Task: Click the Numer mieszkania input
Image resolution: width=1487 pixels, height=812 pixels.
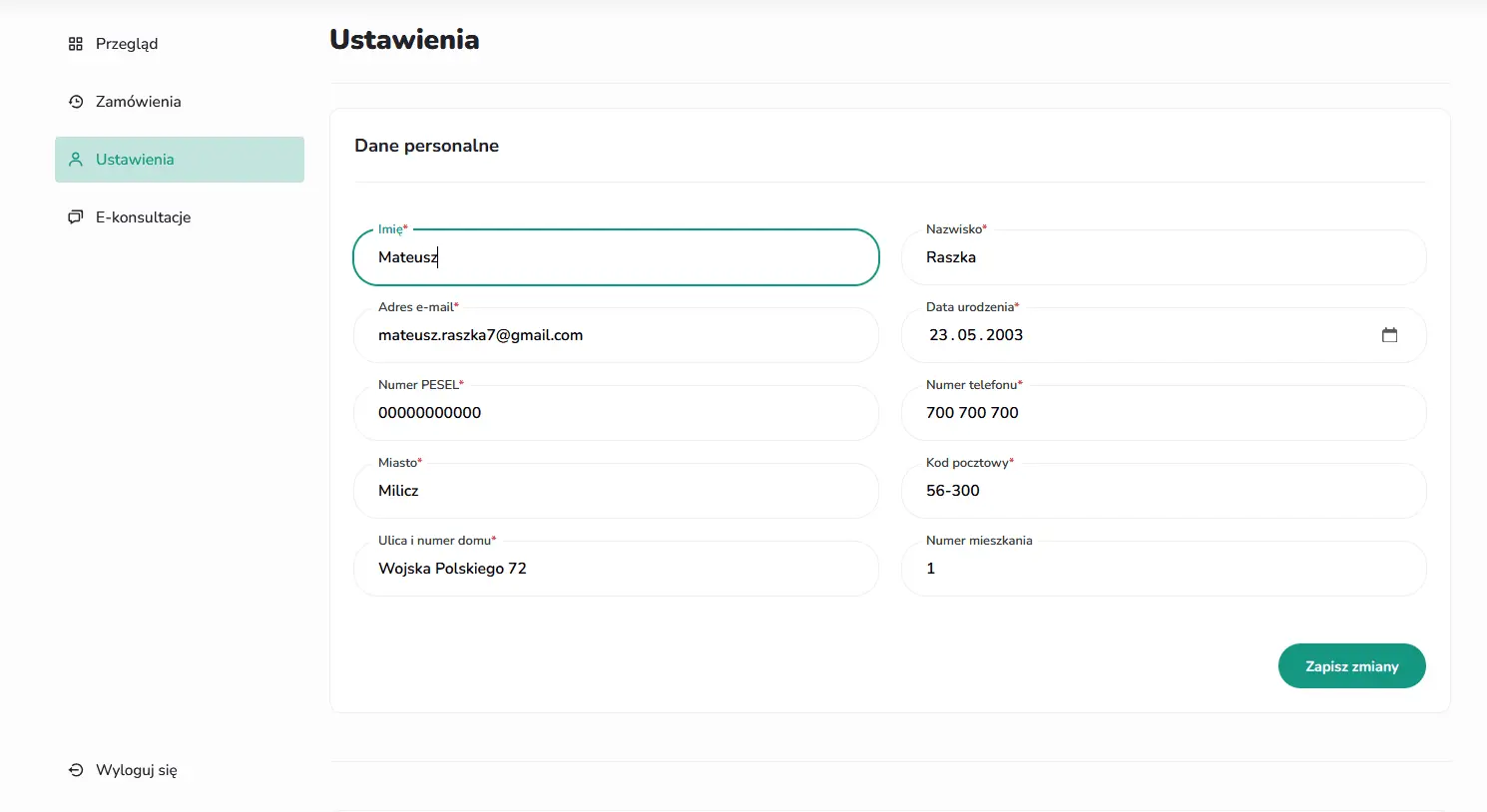Action: [x=1164, y=569]
